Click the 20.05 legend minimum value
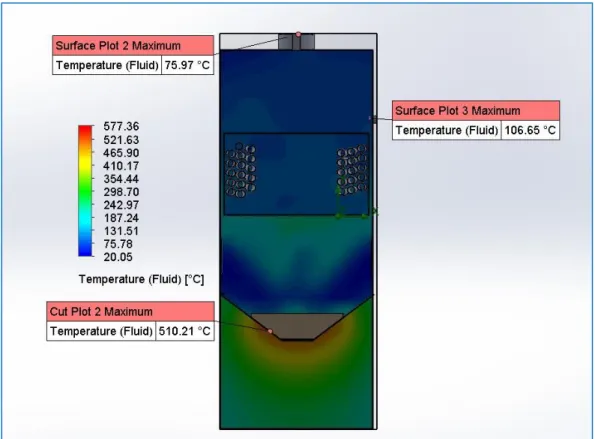The height and width of the screenshot is (439, 595). pyautogui.click(x=118, y=257)
